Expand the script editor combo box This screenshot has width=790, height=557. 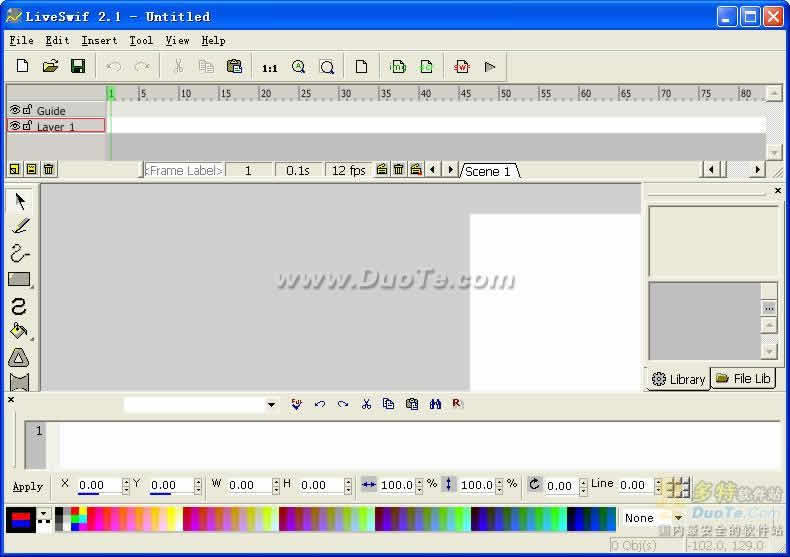tap(271, 405)
